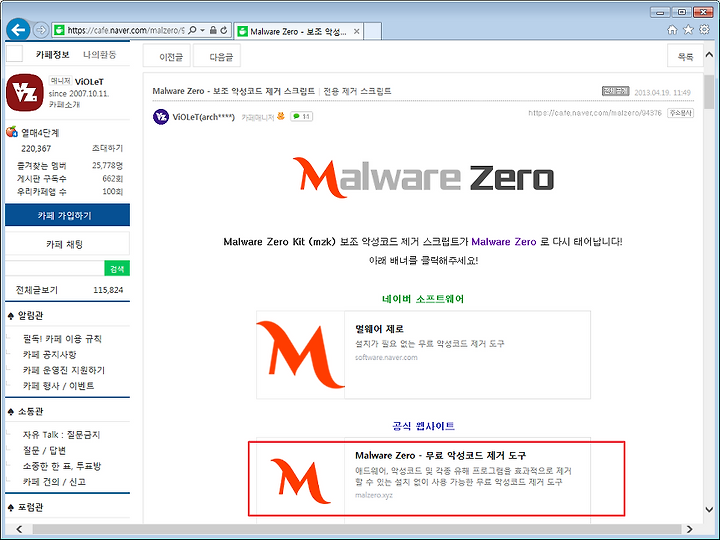The image size is (720, 540).
Task: Click the green 검색 search button
Action: 117,268
